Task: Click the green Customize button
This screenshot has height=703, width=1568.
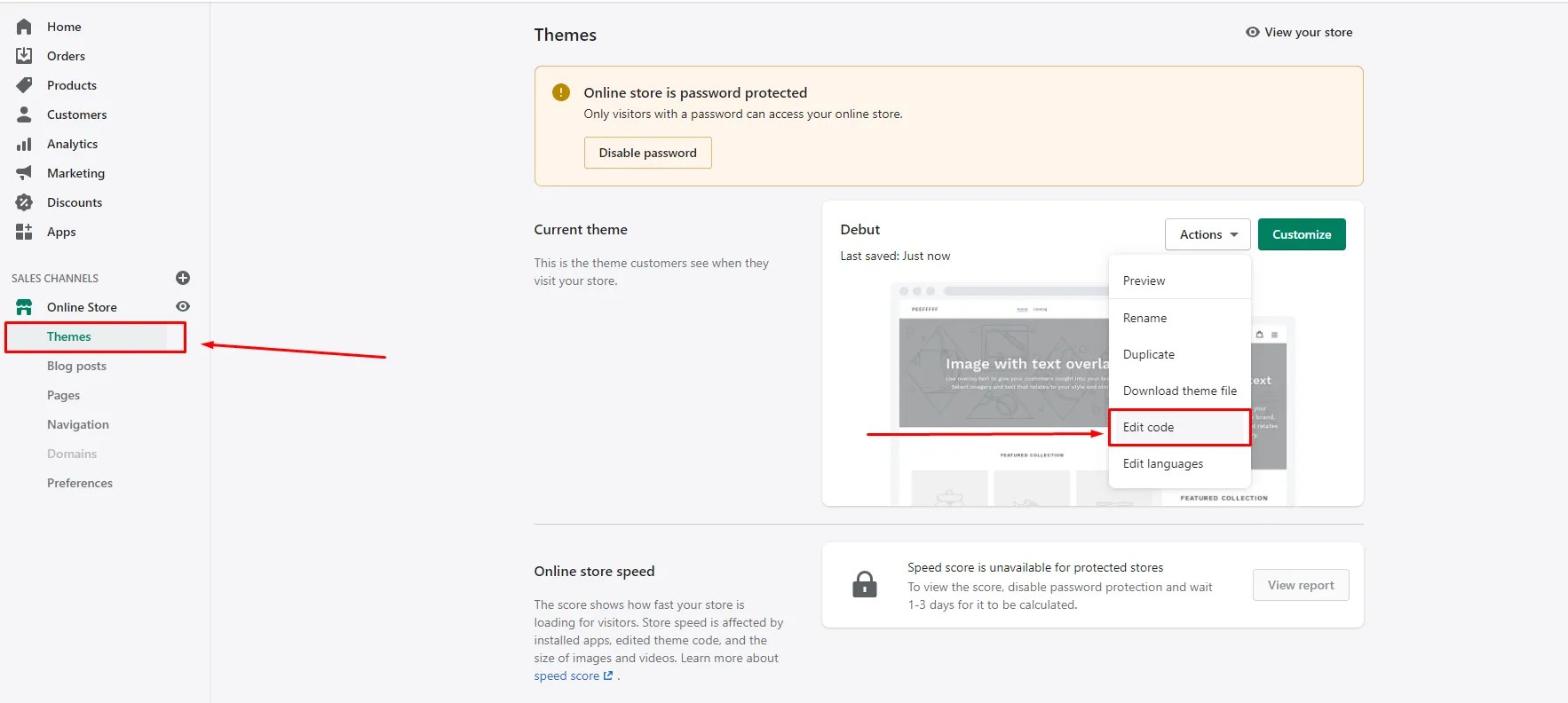Action: (x=1301, y=234)
